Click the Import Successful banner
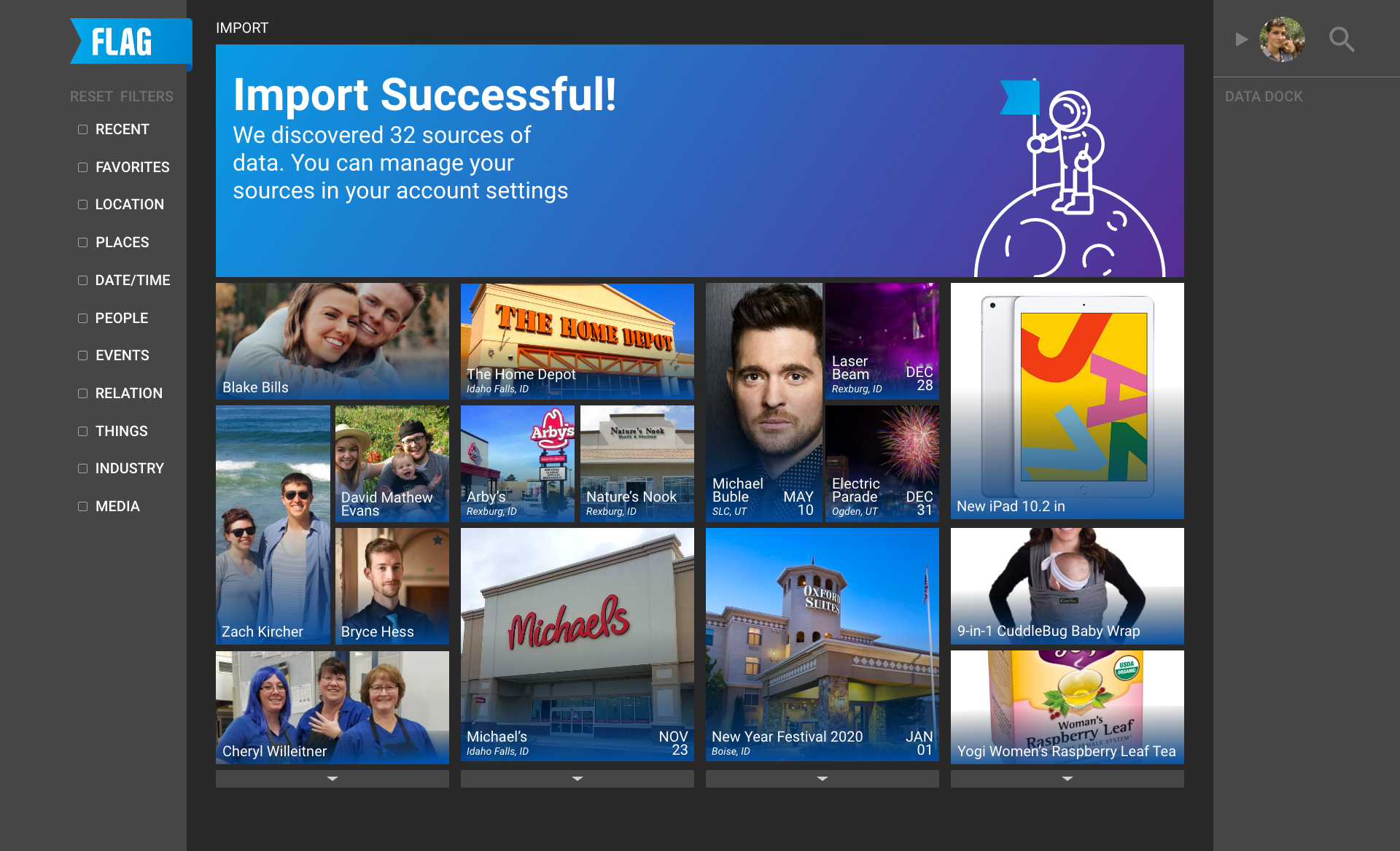Image resolution: width=1400 pixels, height=851 pixels. click(x=700, y=160)
